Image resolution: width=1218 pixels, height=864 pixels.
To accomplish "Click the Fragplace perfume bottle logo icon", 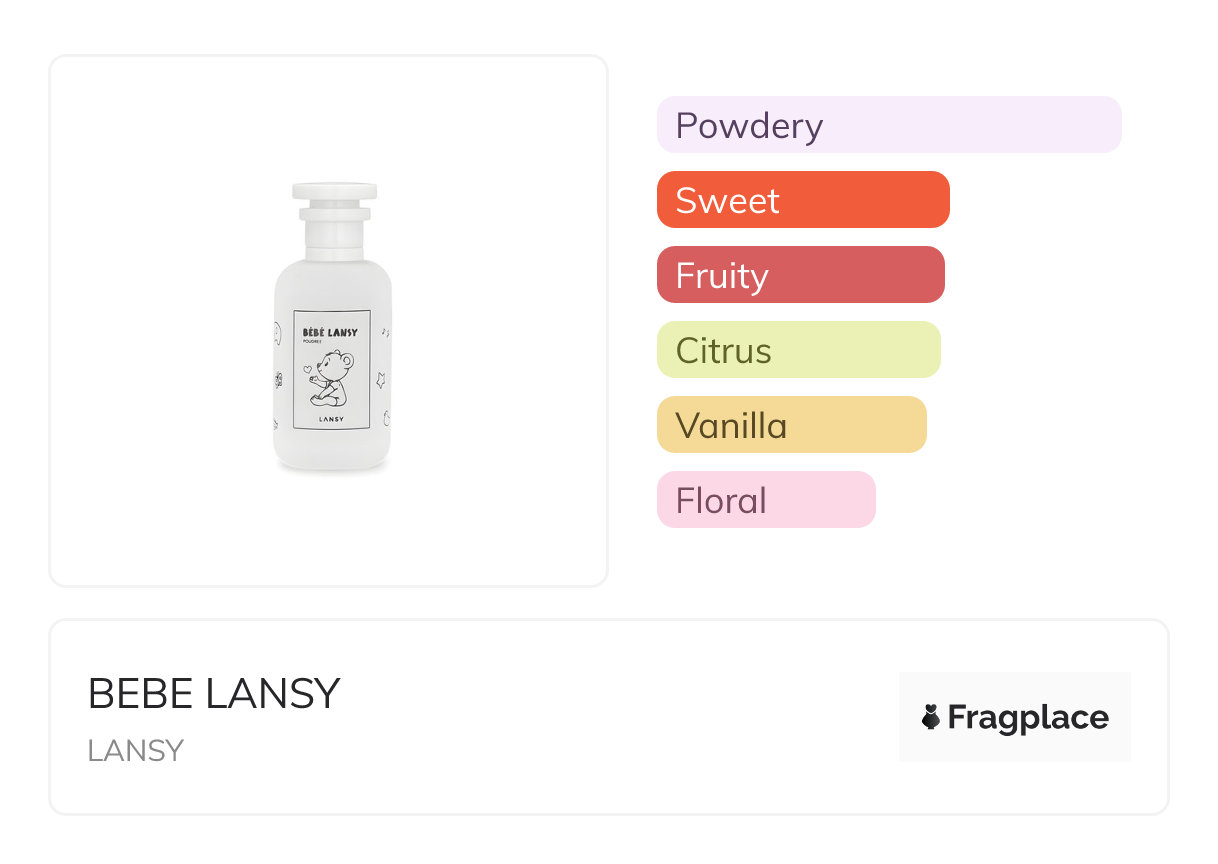I will [931, 717].
